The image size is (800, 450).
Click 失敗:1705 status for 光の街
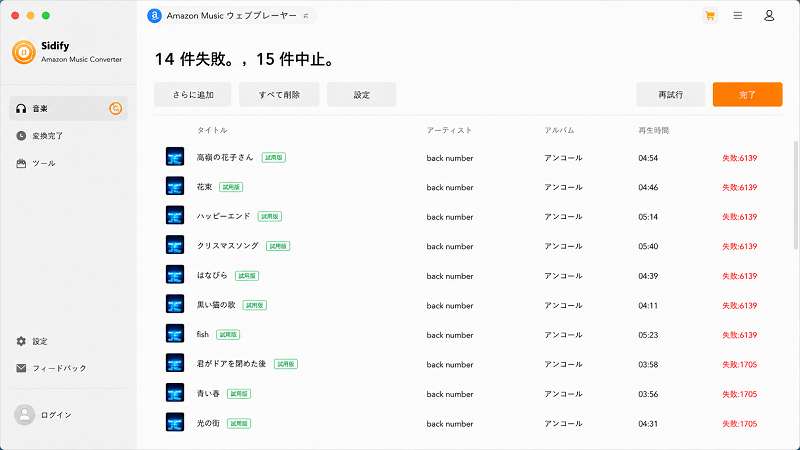[739, 423]
